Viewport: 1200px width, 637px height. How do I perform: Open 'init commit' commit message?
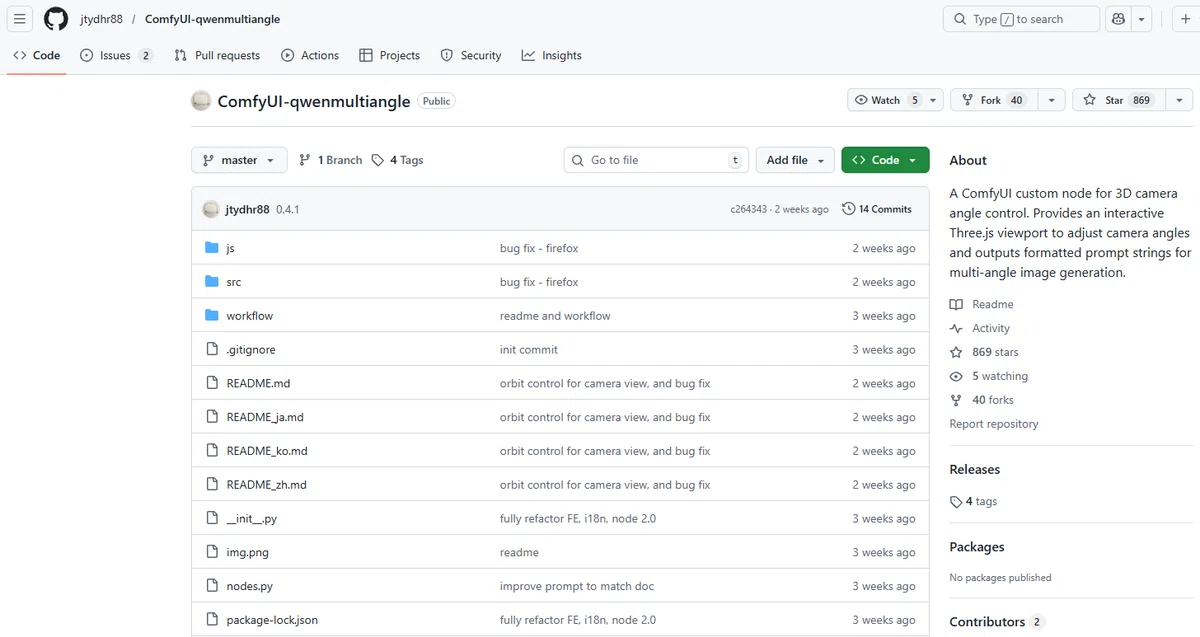pyautogui.click(x=529, y=350)
